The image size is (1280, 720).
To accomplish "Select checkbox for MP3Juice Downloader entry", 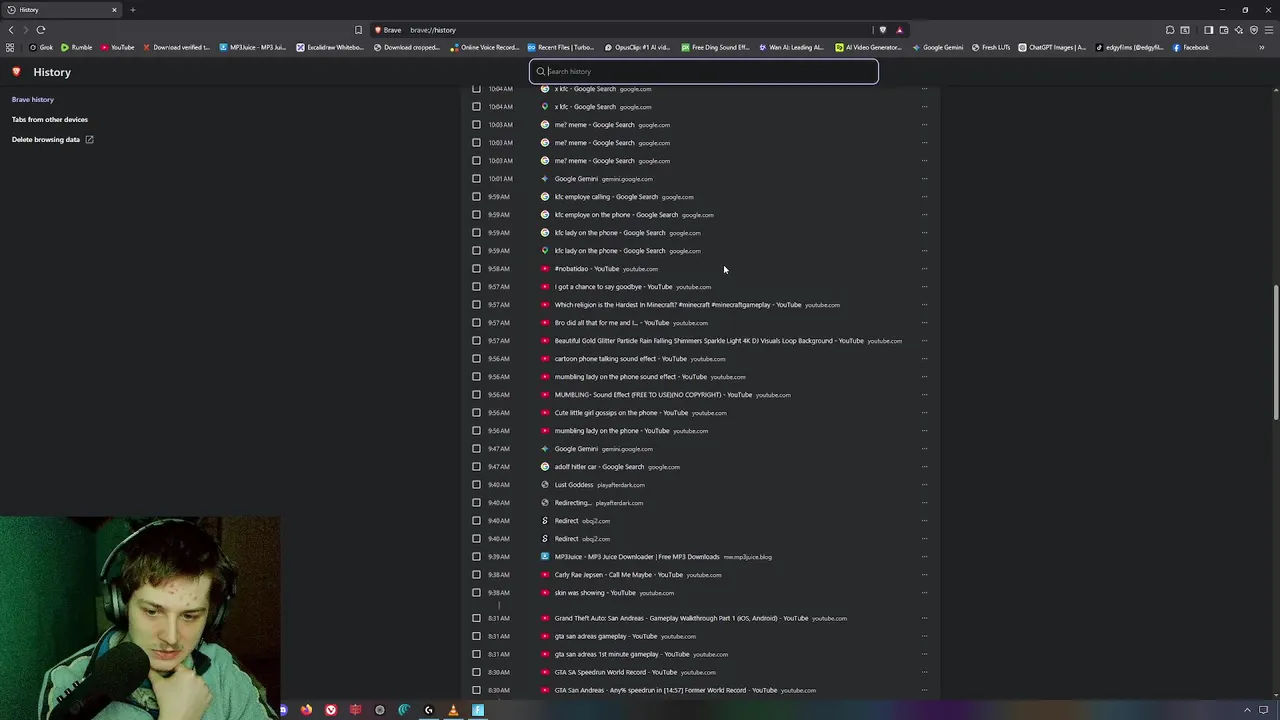I will click(x=476, y=557).
